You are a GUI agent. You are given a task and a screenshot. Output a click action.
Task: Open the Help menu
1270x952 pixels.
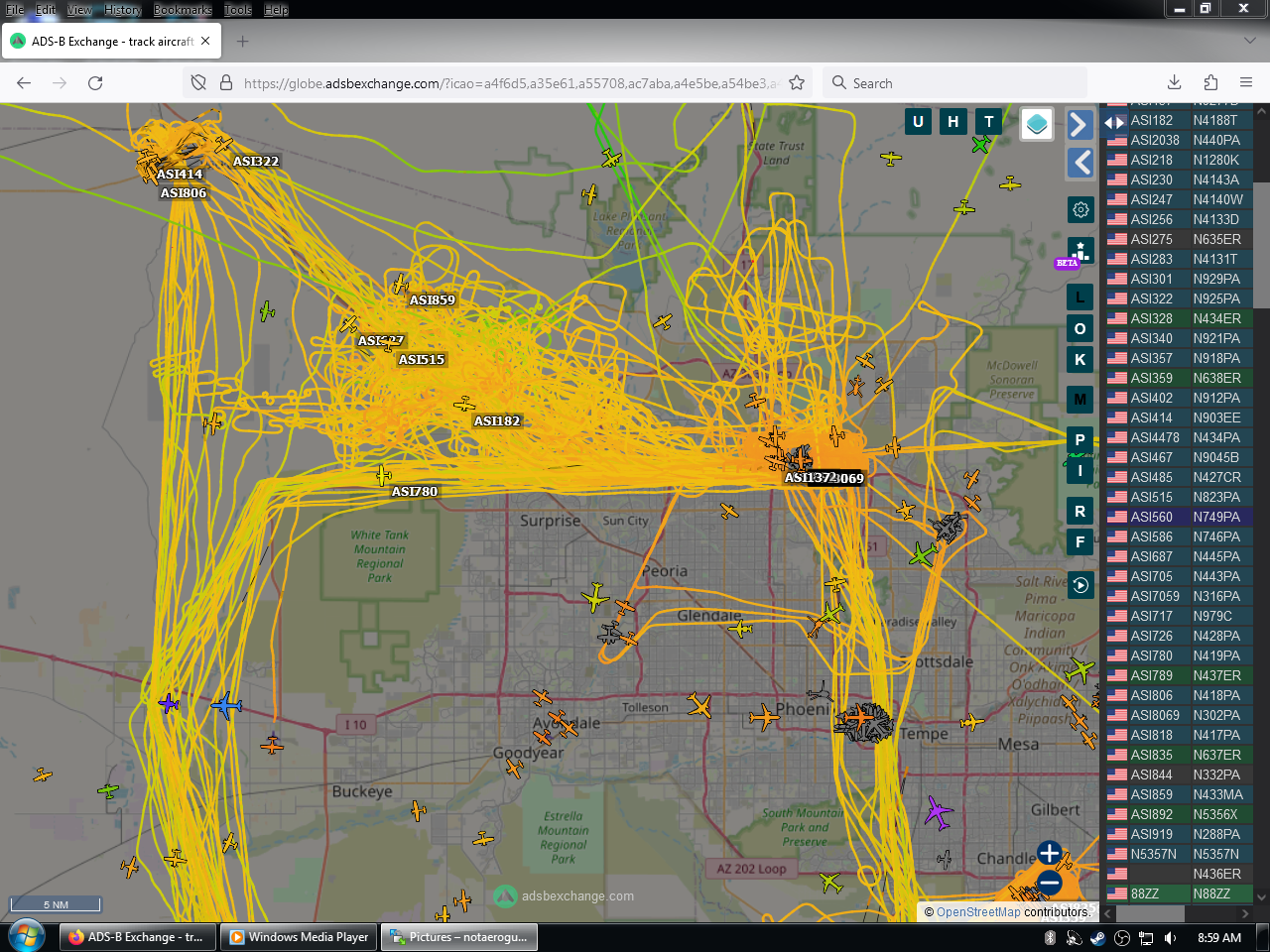click(276, 10)
